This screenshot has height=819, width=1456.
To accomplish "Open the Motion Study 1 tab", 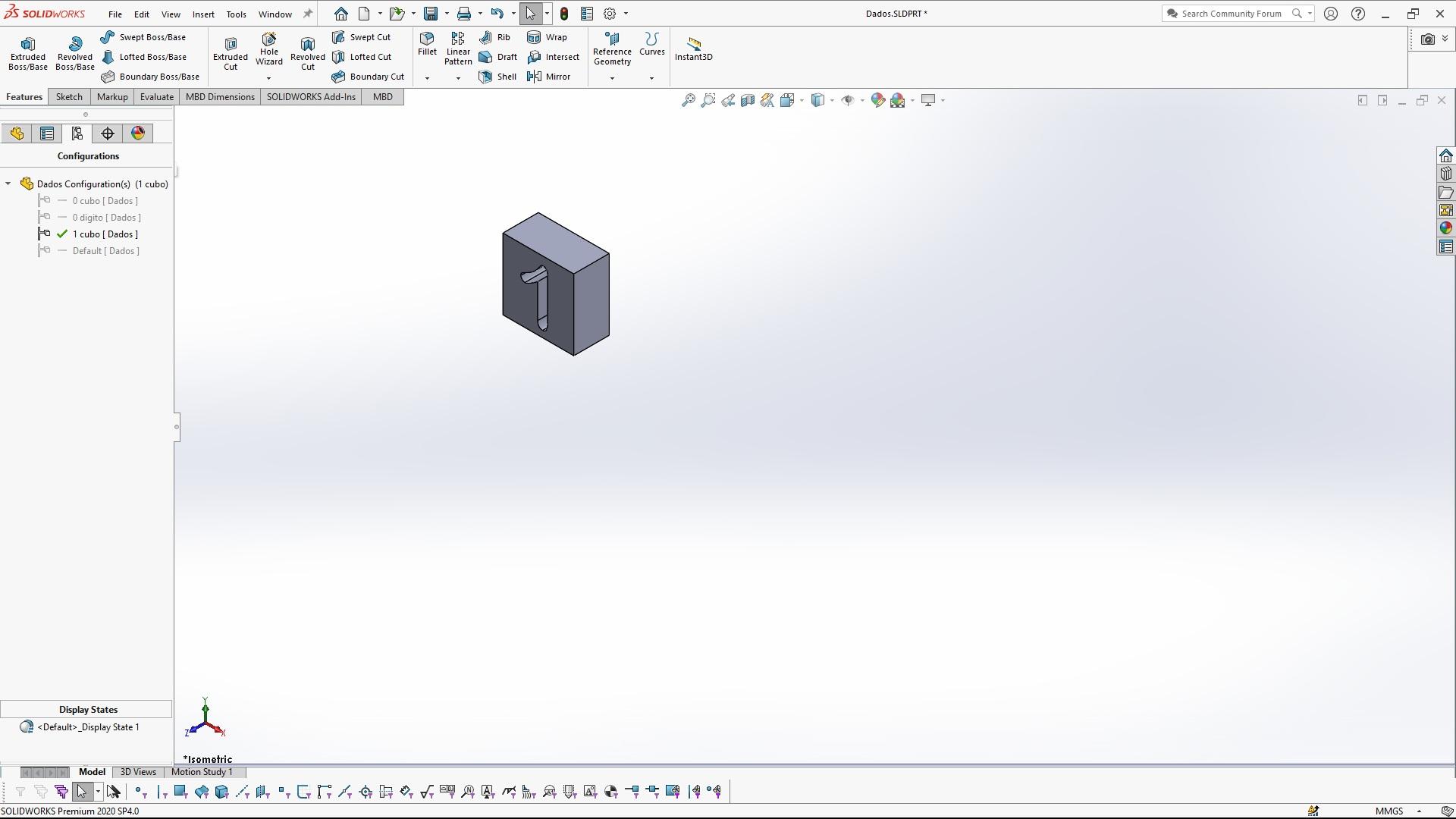I will [x=202, y=772].
